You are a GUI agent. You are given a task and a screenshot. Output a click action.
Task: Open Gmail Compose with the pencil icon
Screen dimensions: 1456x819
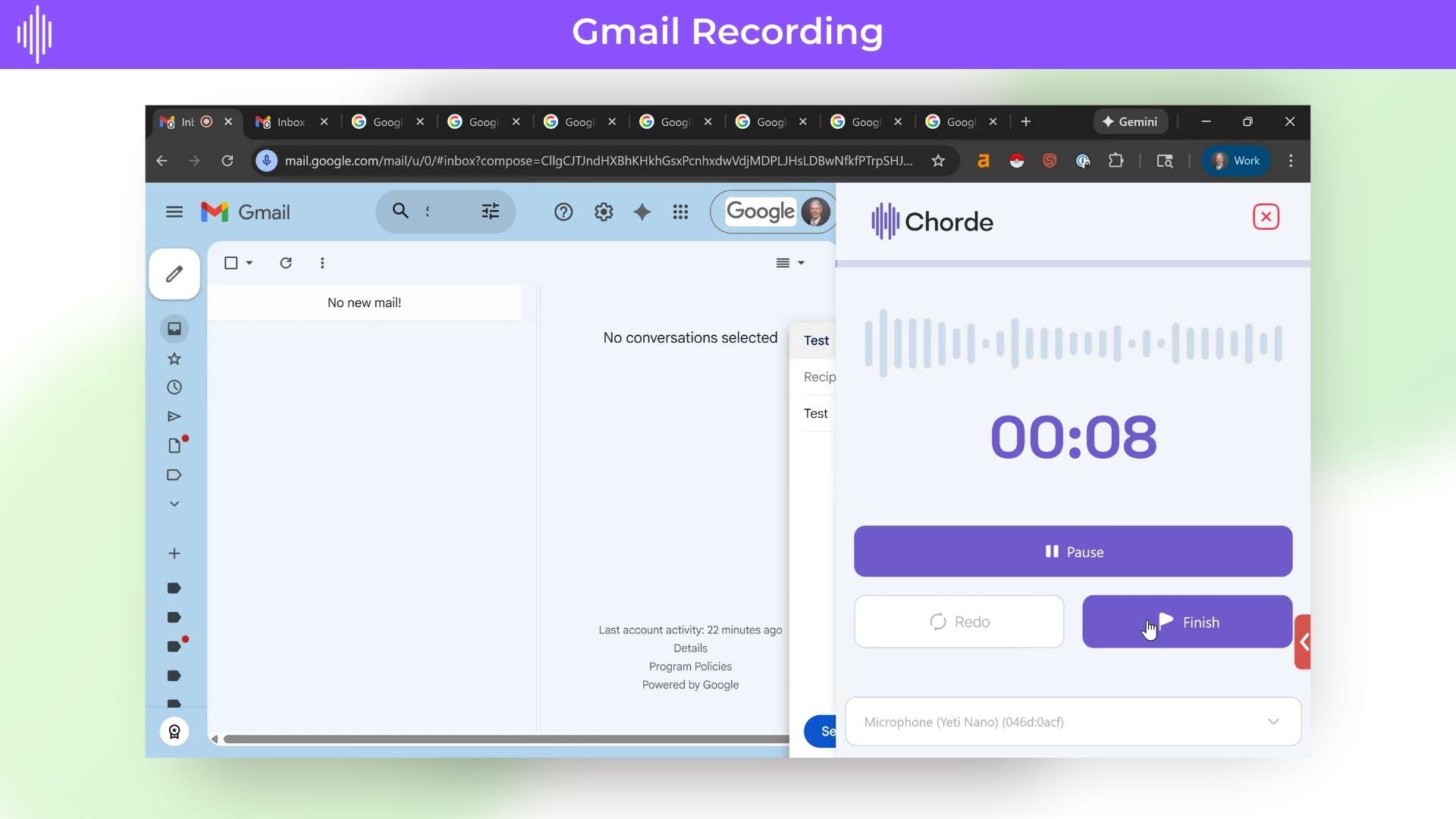[x=174, y=275]
